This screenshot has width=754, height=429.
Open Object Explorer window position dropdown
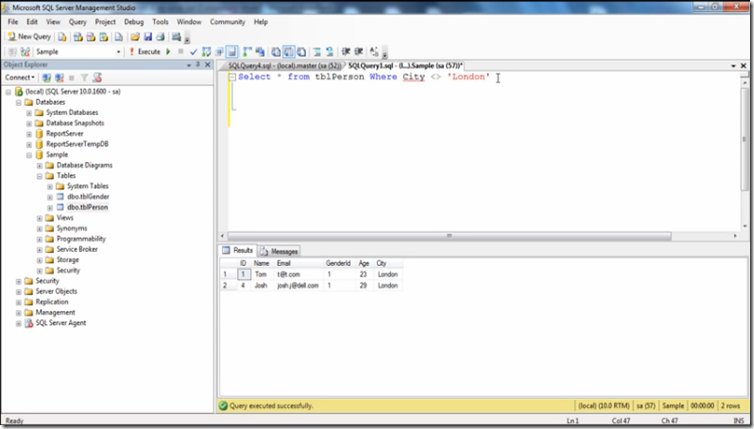[188, 65]
